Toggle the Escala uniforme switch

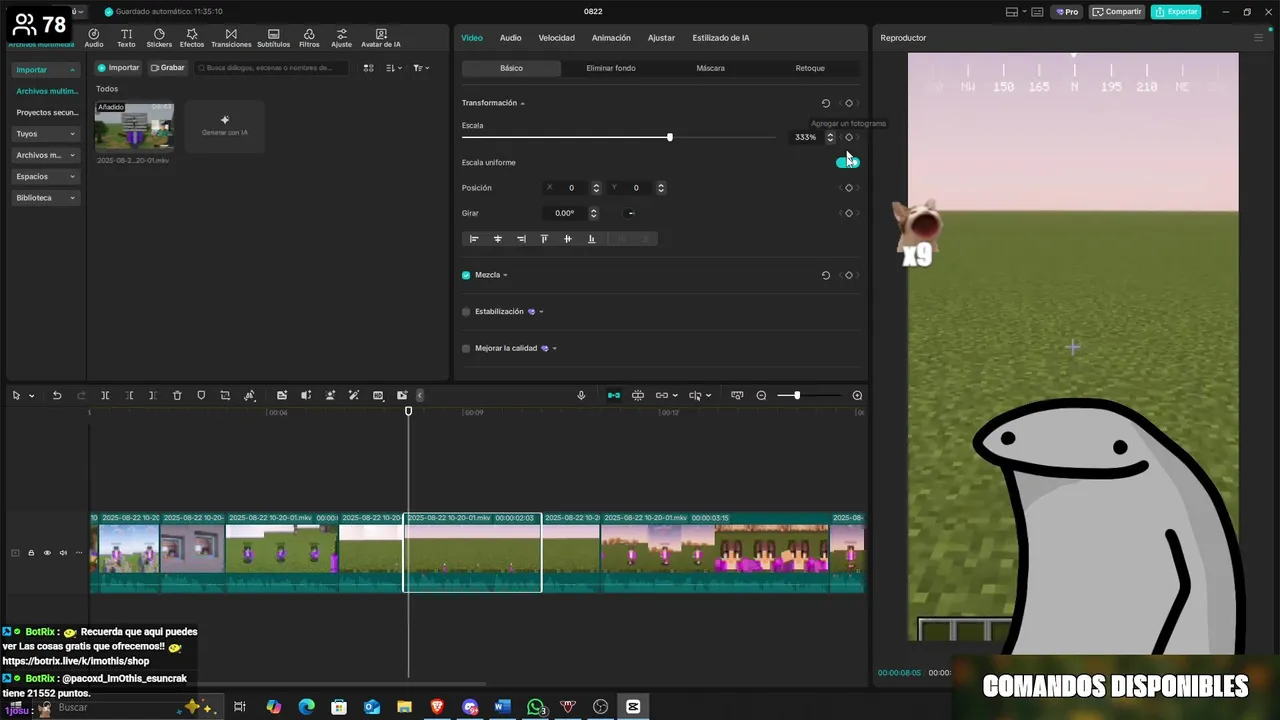point(847,162)
